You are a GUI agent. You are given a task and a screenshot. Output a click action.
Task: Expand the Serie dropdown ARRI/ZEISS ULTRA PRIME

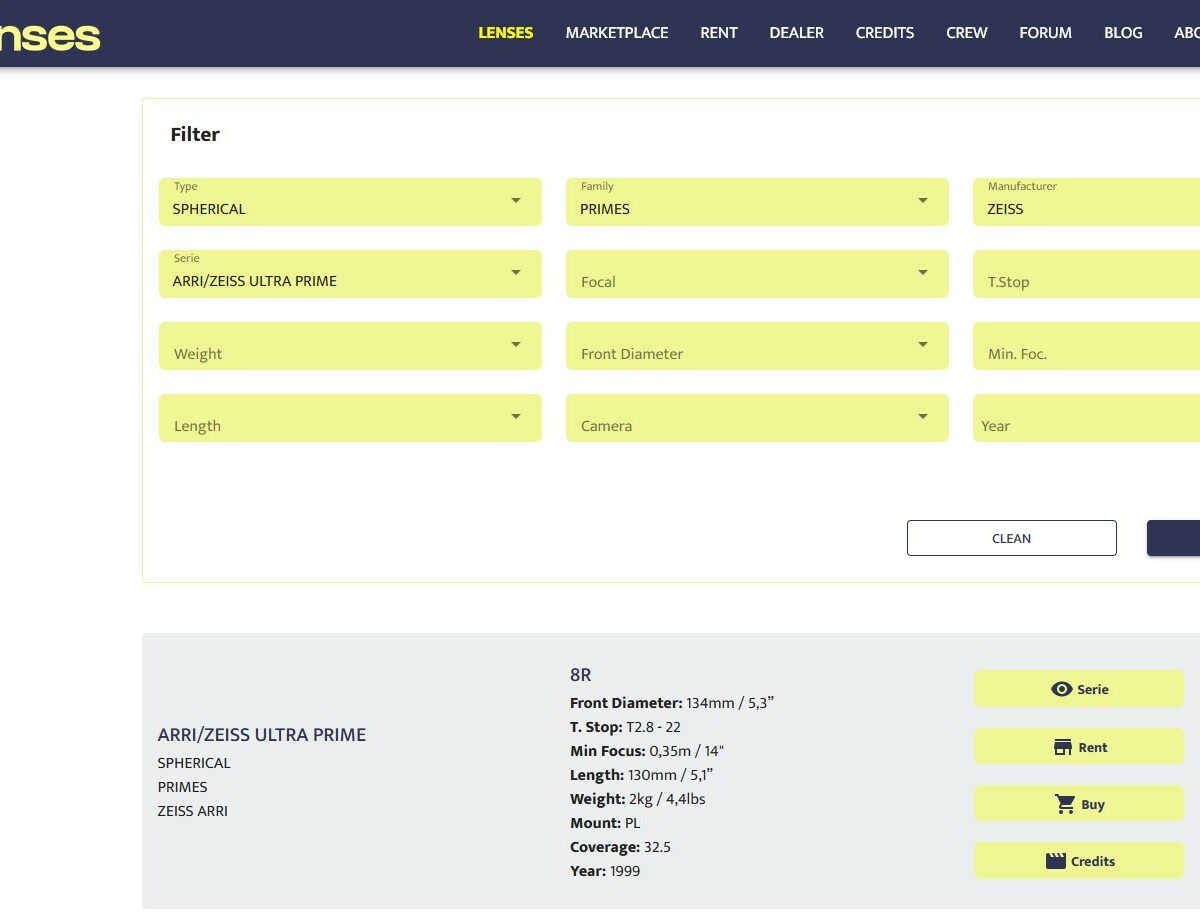(x=350, y=274)
